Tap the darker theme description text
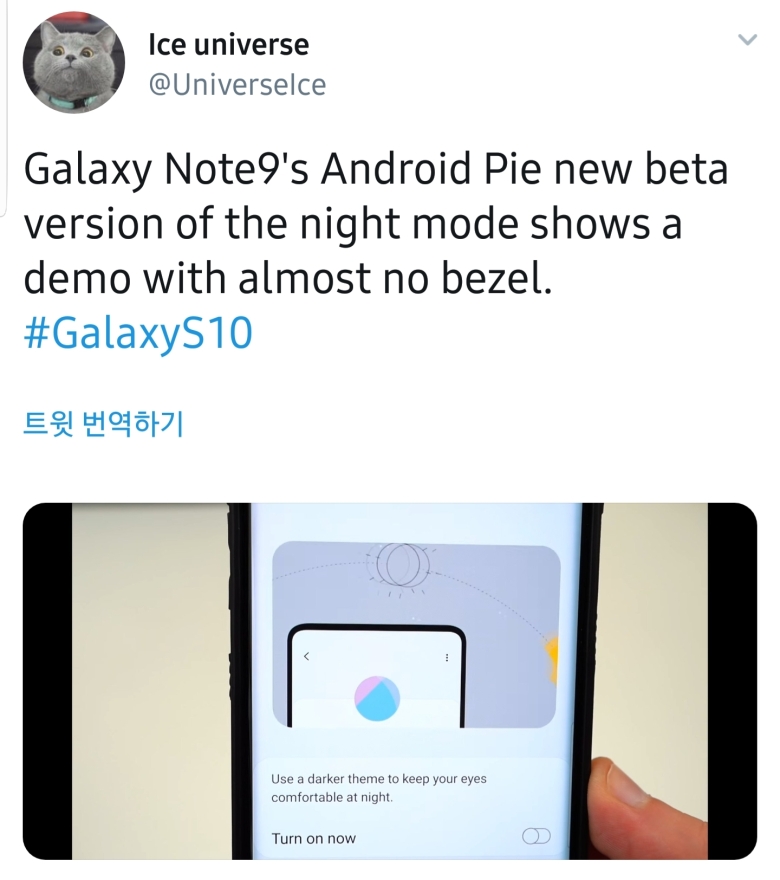Image resolution: width=780 pixels, height=880 pixels. [x=379, y=788]
